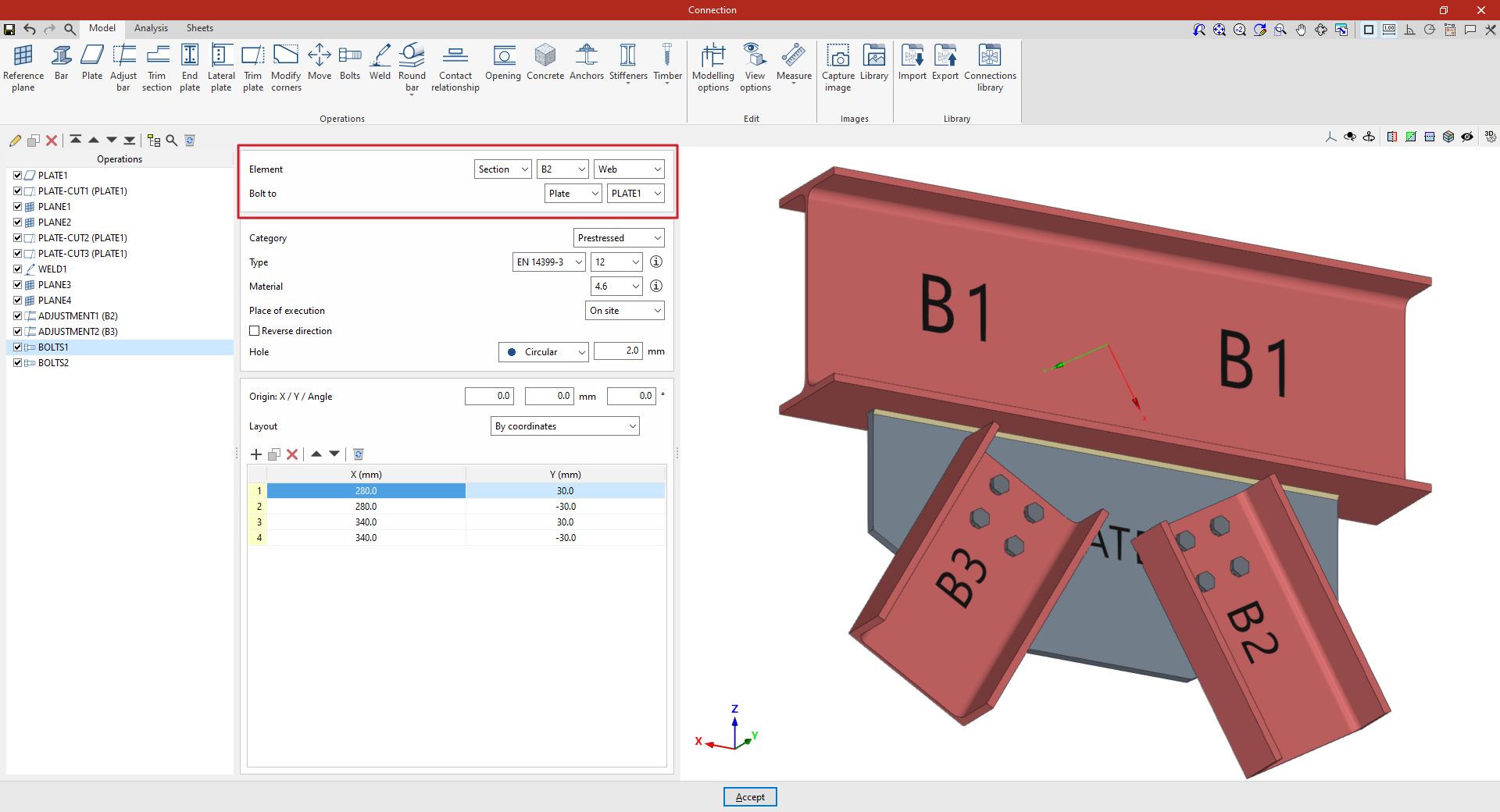
Task: Select PLATE-CUT1 (PLATE1) in operations list
Action: [82, 191]
